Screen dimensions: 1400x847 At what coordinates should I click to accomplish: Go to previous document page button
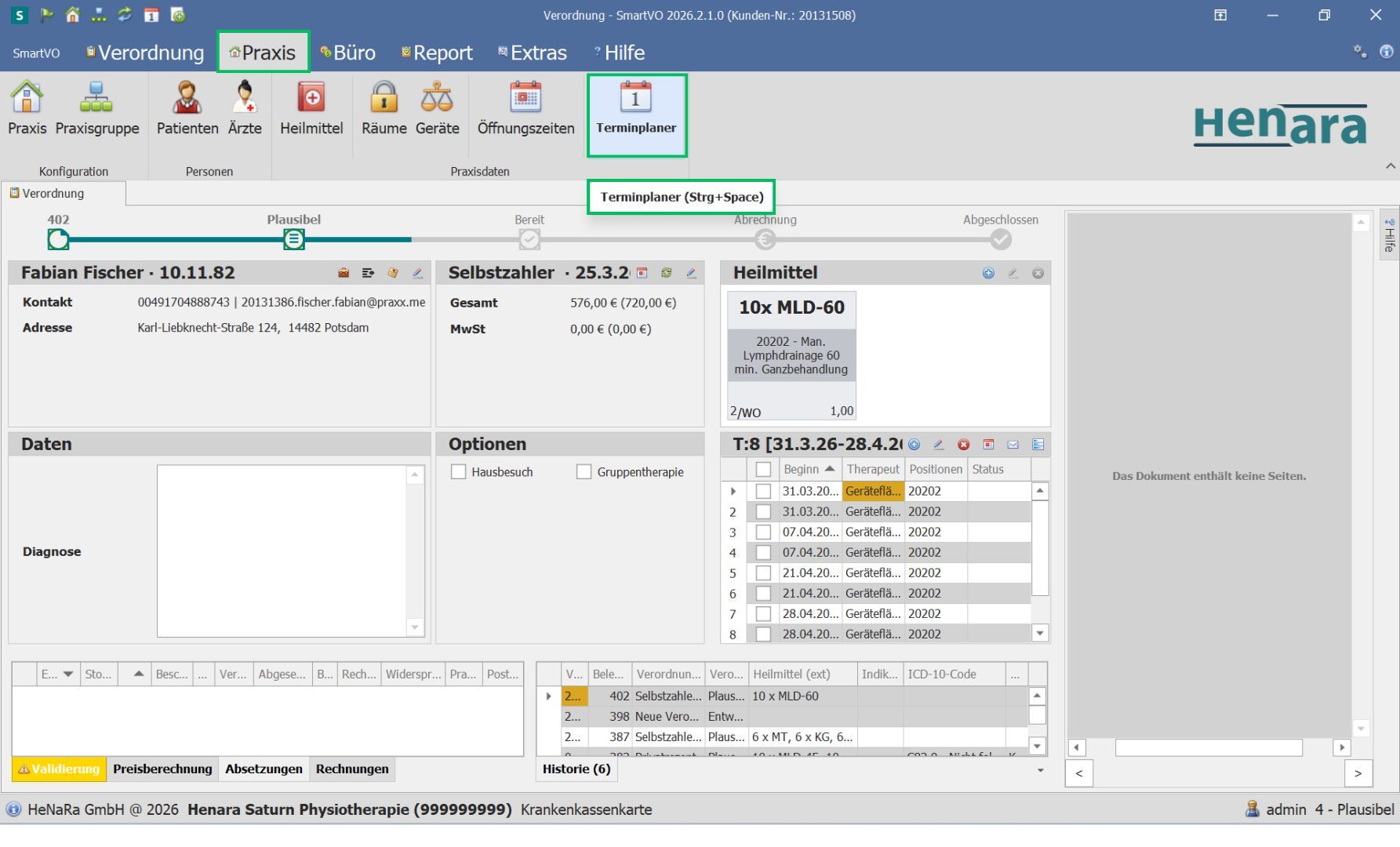(x=1079, y=773)
